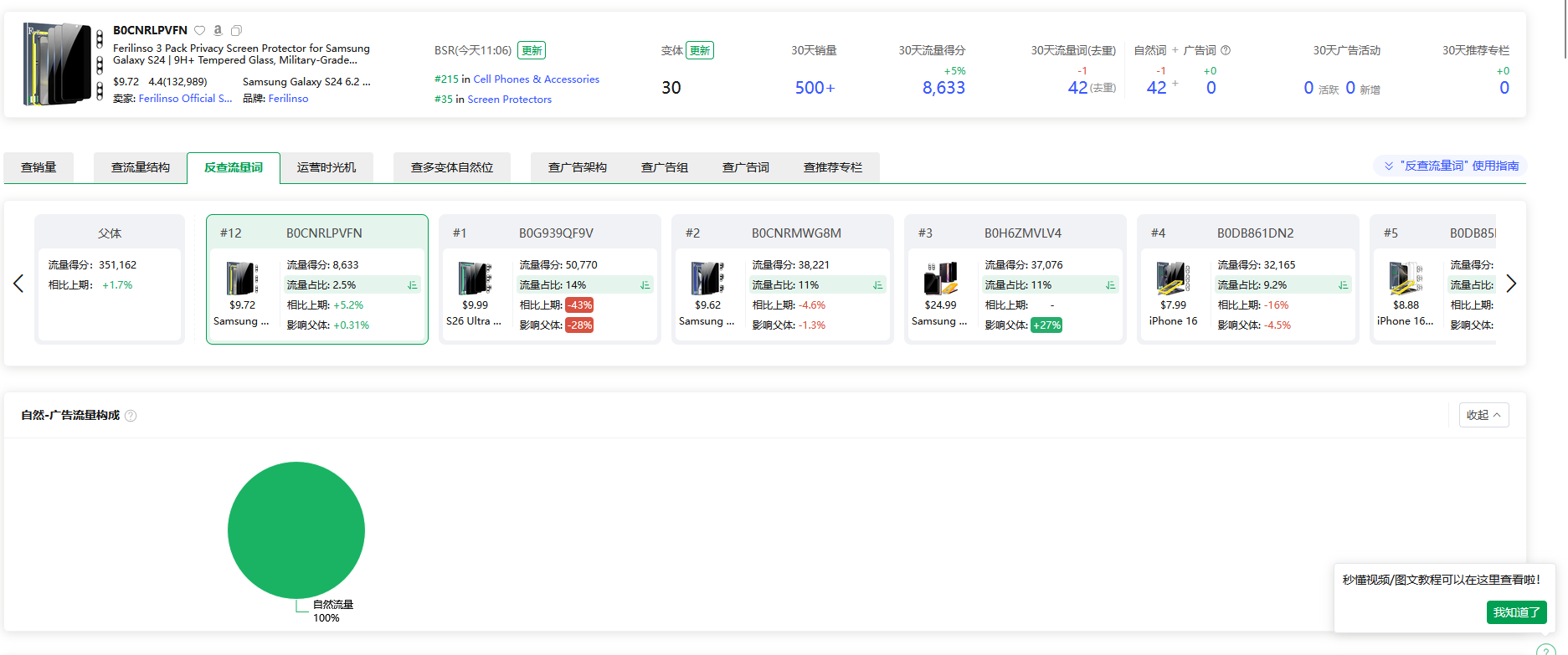Screen dimensions: 1568x655
Task: Click the blue 0 value under 广告词
Action: tap(1211, 88)
